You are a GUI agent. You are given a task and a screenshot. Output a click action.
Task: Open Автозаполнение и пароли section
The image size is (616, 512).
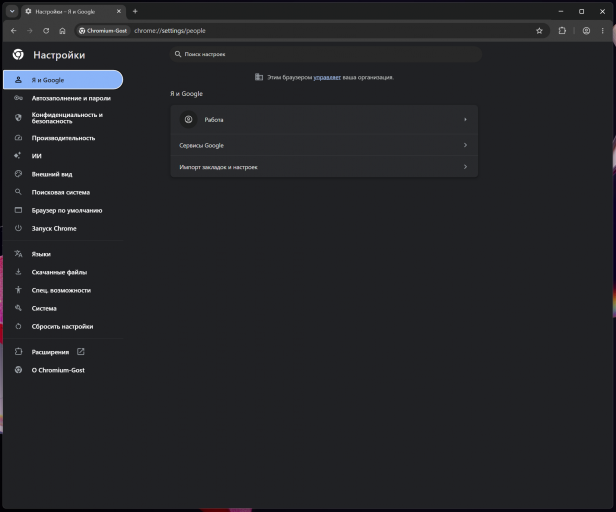(x=63, y=98)
